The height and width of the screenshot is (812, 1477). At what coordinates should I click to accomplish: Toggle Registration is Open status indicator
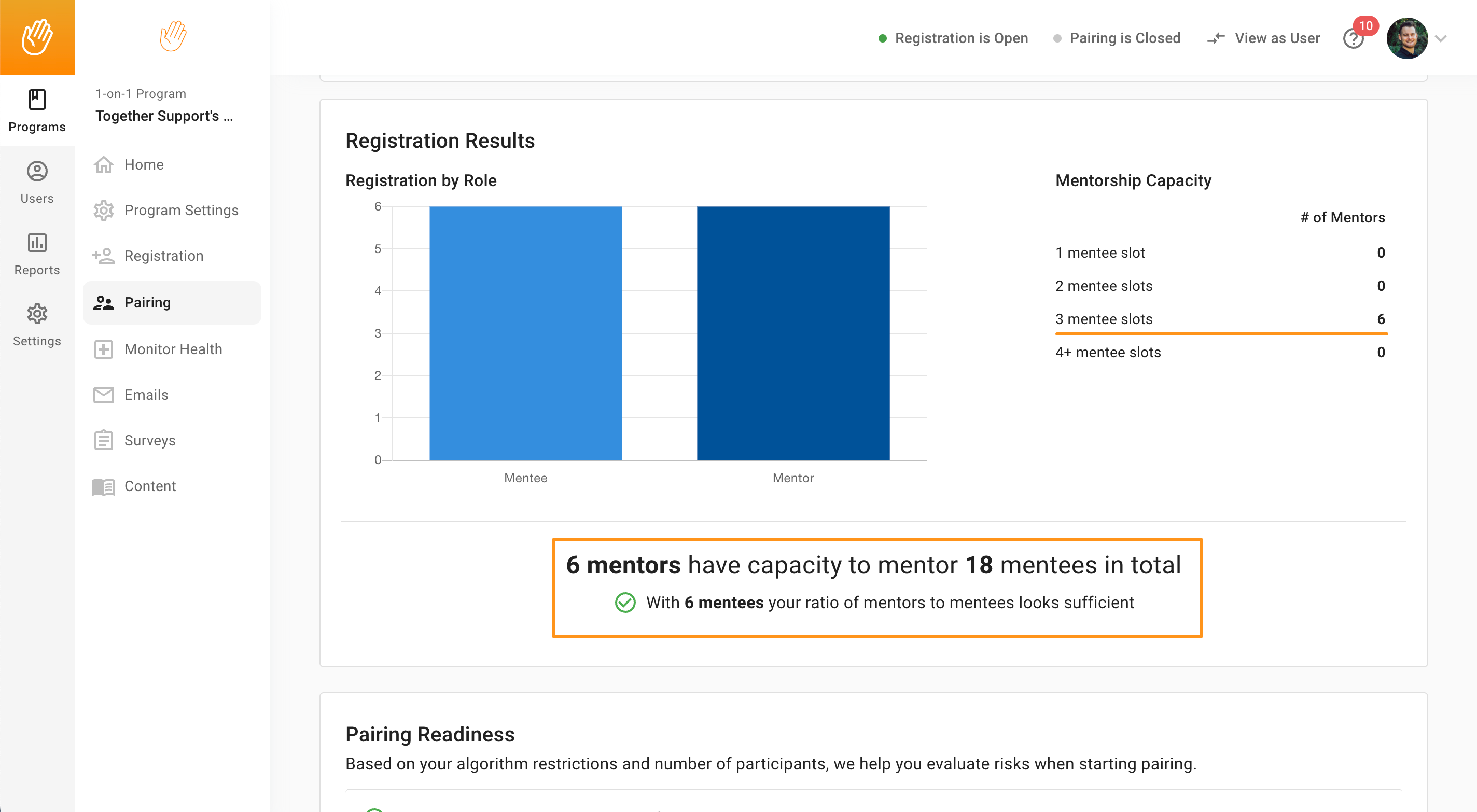tap(951, 38)
